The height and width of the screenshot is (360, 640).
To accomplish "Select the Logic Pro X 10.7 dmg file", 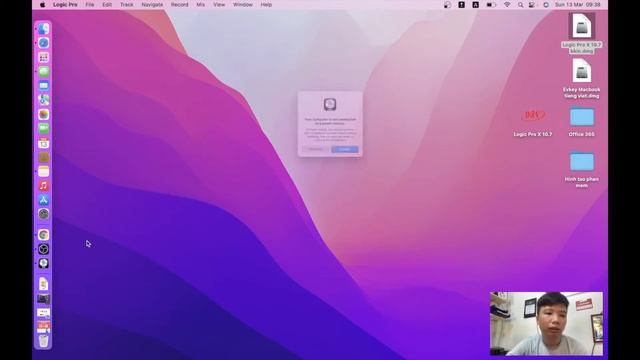I will coord(582,33).
